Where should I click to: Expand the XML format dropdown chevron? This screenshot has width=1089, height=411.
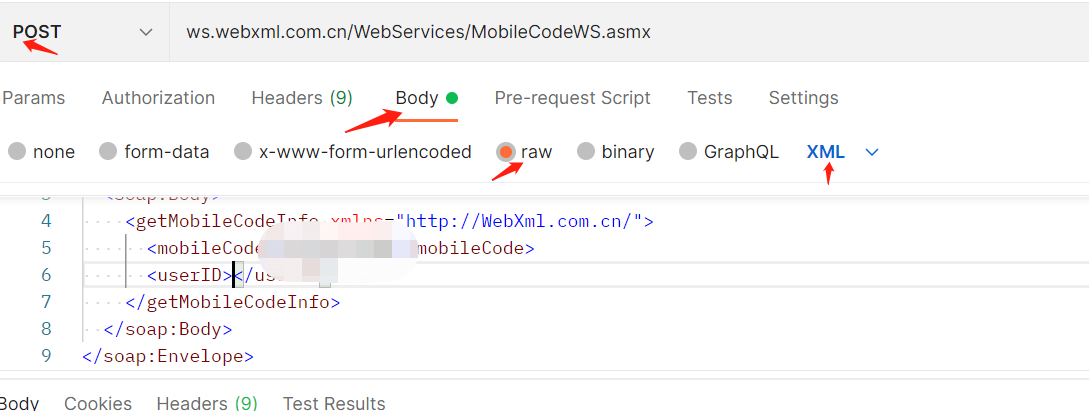[x=871, y=152]
